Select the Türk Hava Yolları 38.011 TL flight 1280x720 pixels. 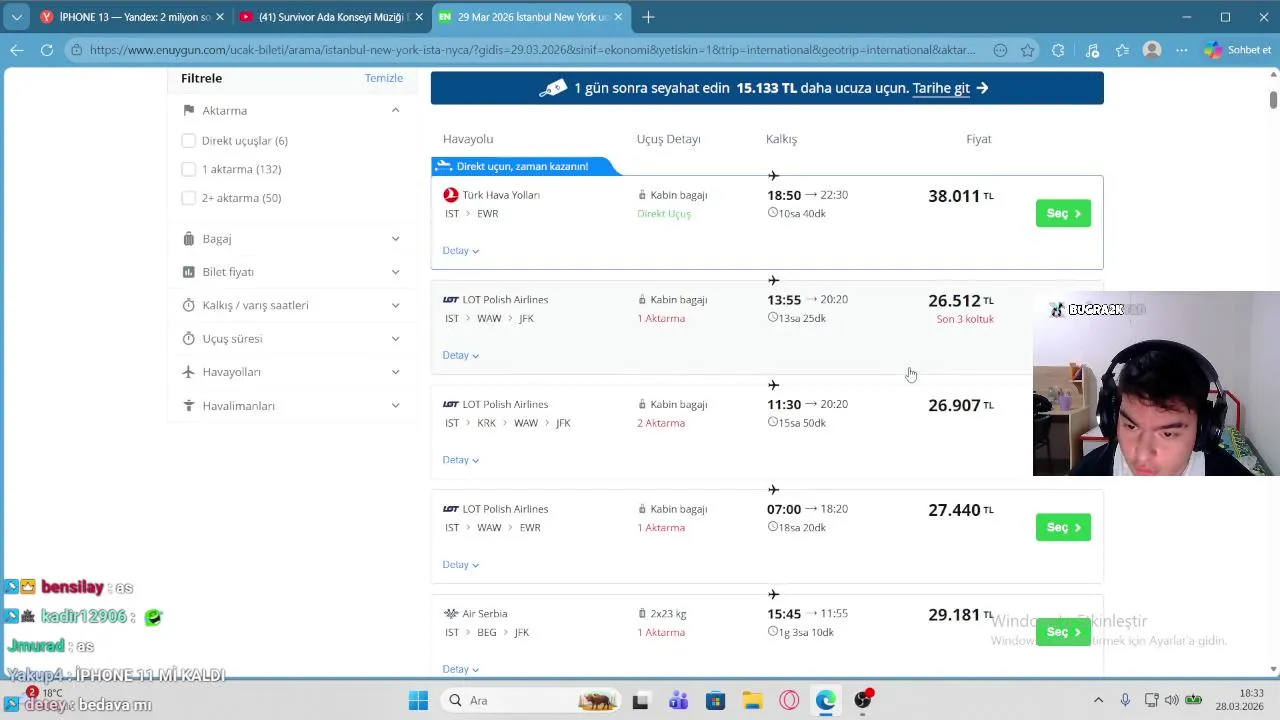1063,213
